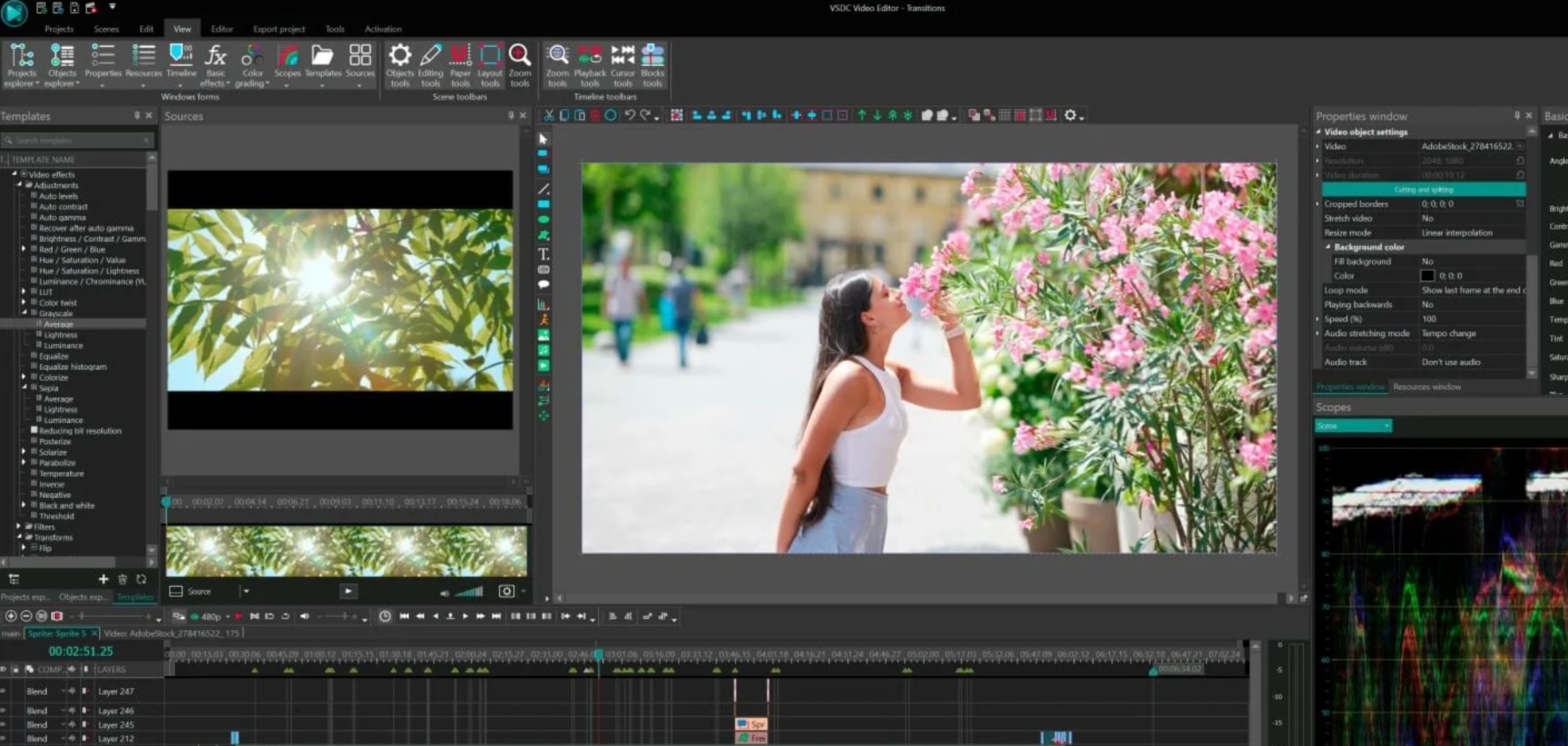Click the Color grading icon
This screenshot has height=746, width=1568.
[252, 62]
